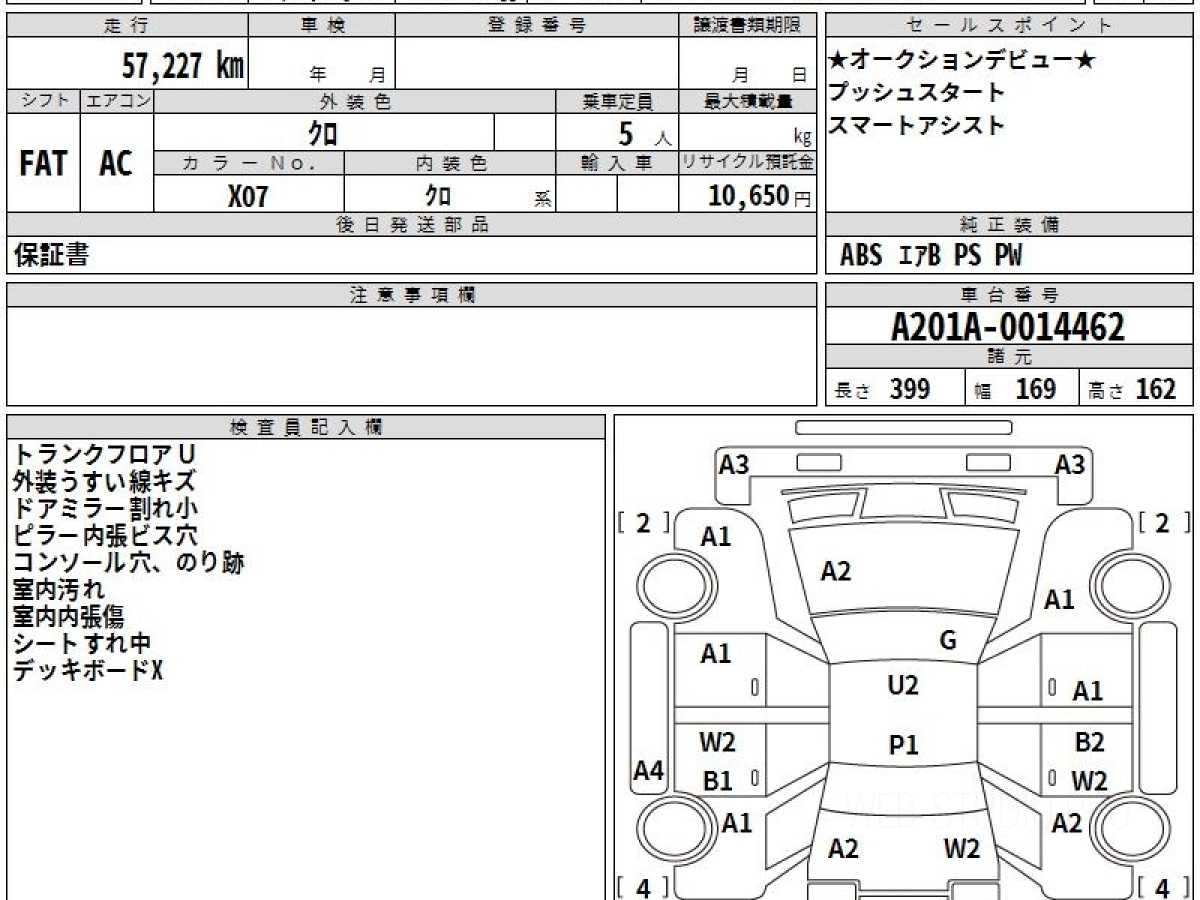This screenshot has height=900, width=1200.
Task: Select the 注意事項欄 section header
Action: [x=412, y=295]
